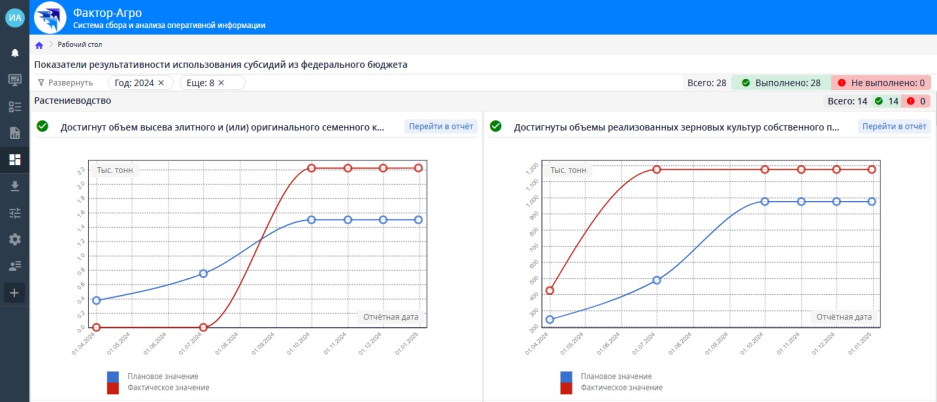
Task: Click red actual point at 01.07.2024, left chart
Action: [203, 327]
